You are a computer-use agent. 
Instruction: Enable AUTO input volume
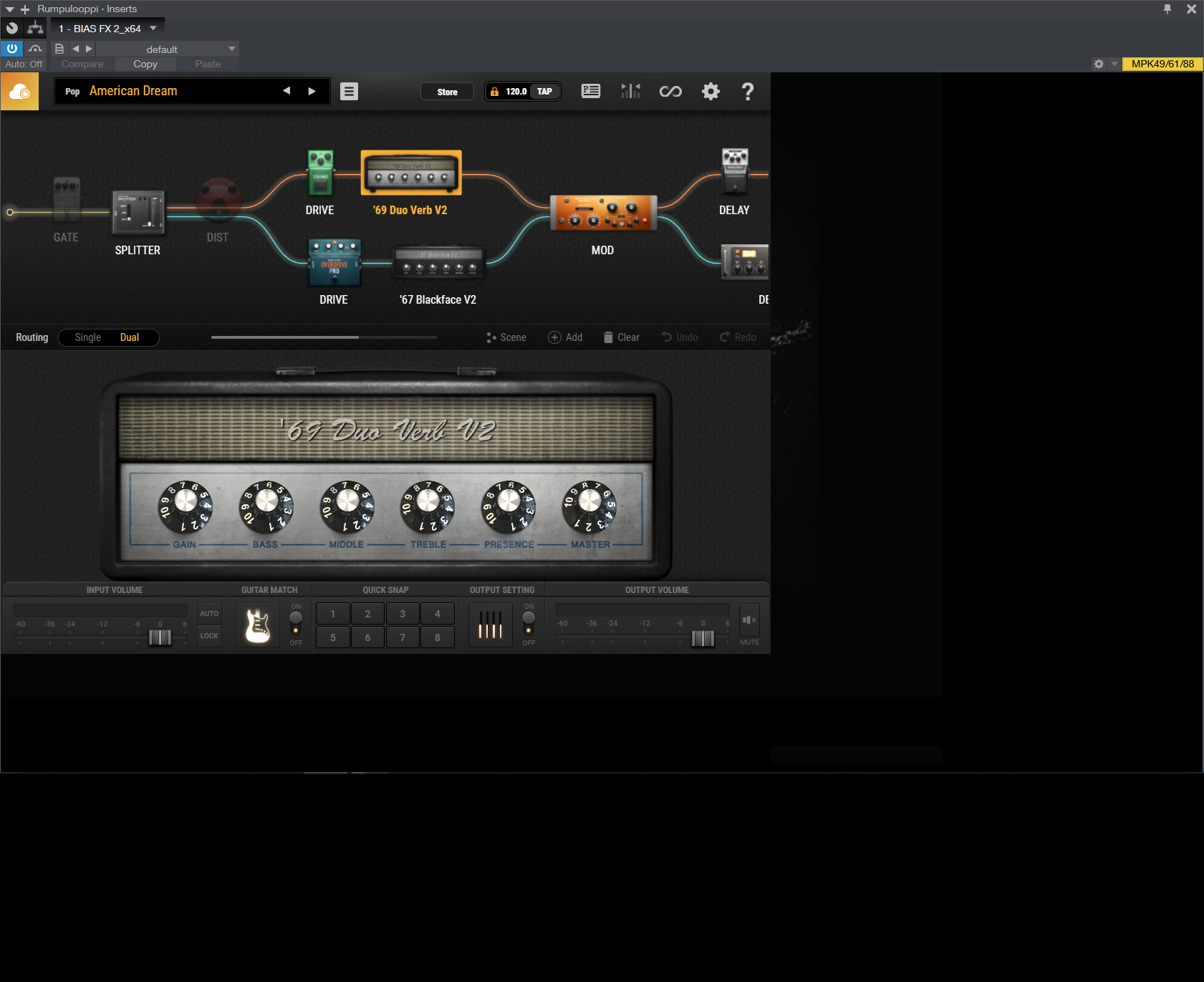(209, 614)
